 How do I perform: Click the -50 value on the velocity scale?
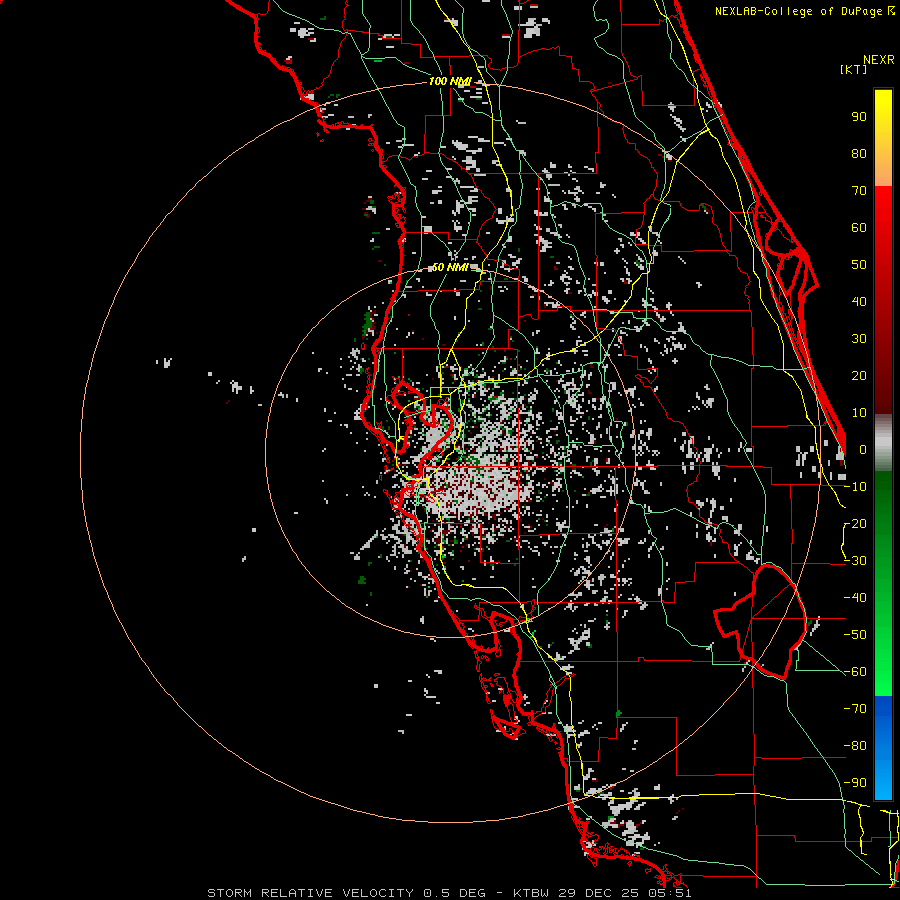[855, 635]
